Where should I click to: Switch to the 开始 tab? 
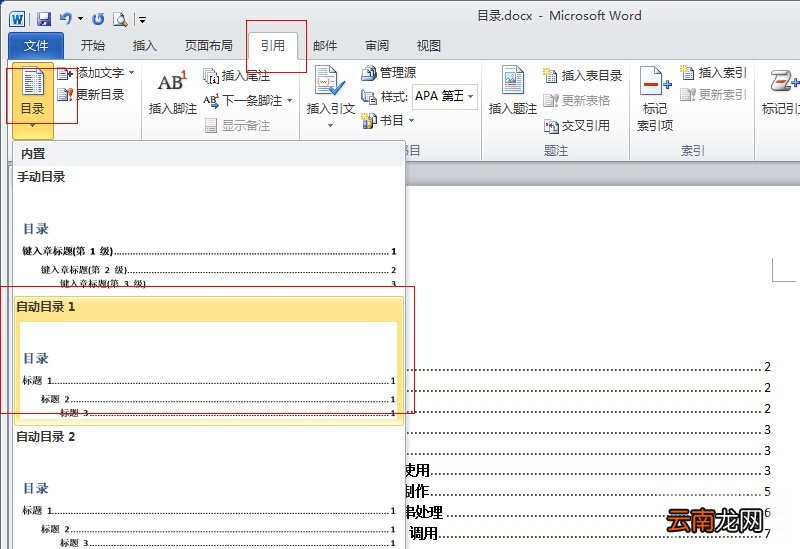click(x=93, y=46)
